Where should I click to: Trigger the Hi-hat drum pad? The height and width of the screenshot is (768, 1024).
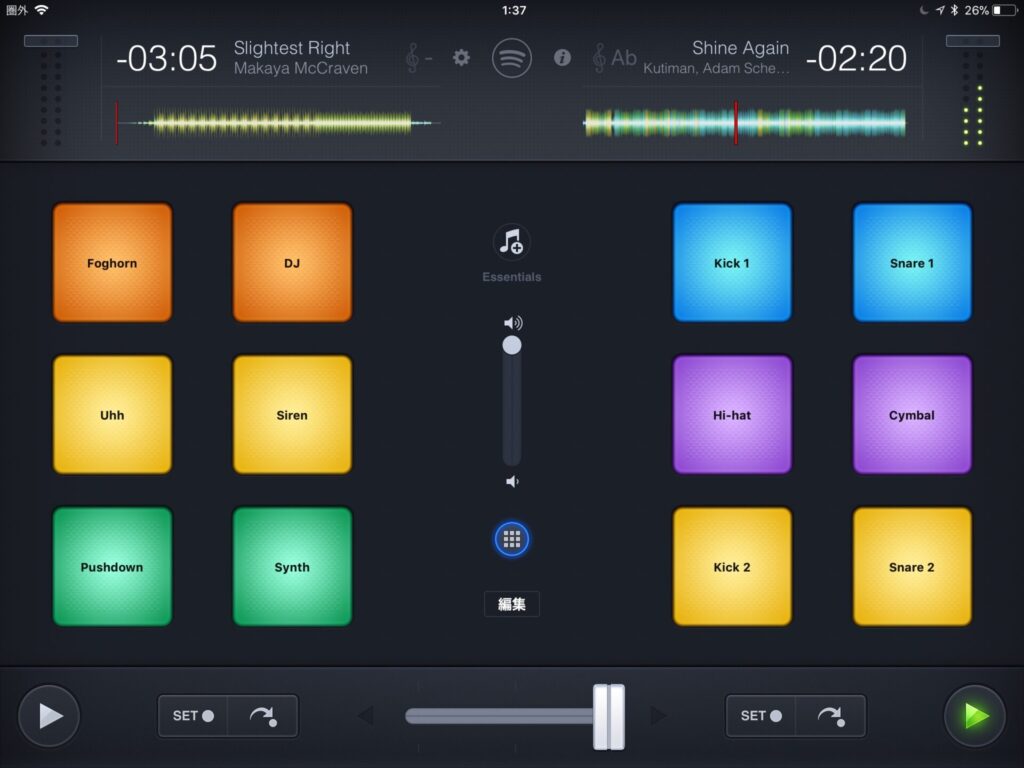[732, 415]
